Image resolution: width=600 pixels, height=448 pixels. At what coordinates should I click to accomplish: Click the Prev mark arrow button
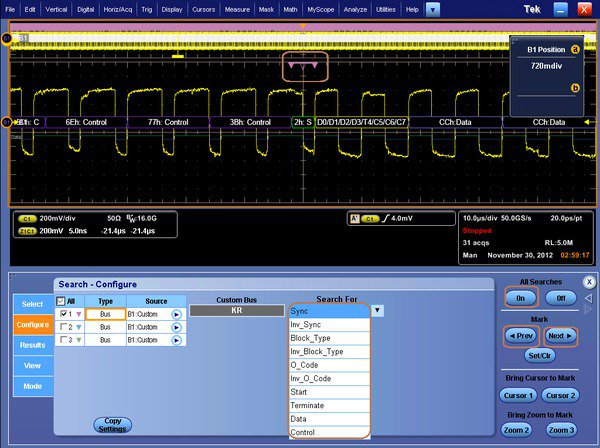click(x=522, y=335)
